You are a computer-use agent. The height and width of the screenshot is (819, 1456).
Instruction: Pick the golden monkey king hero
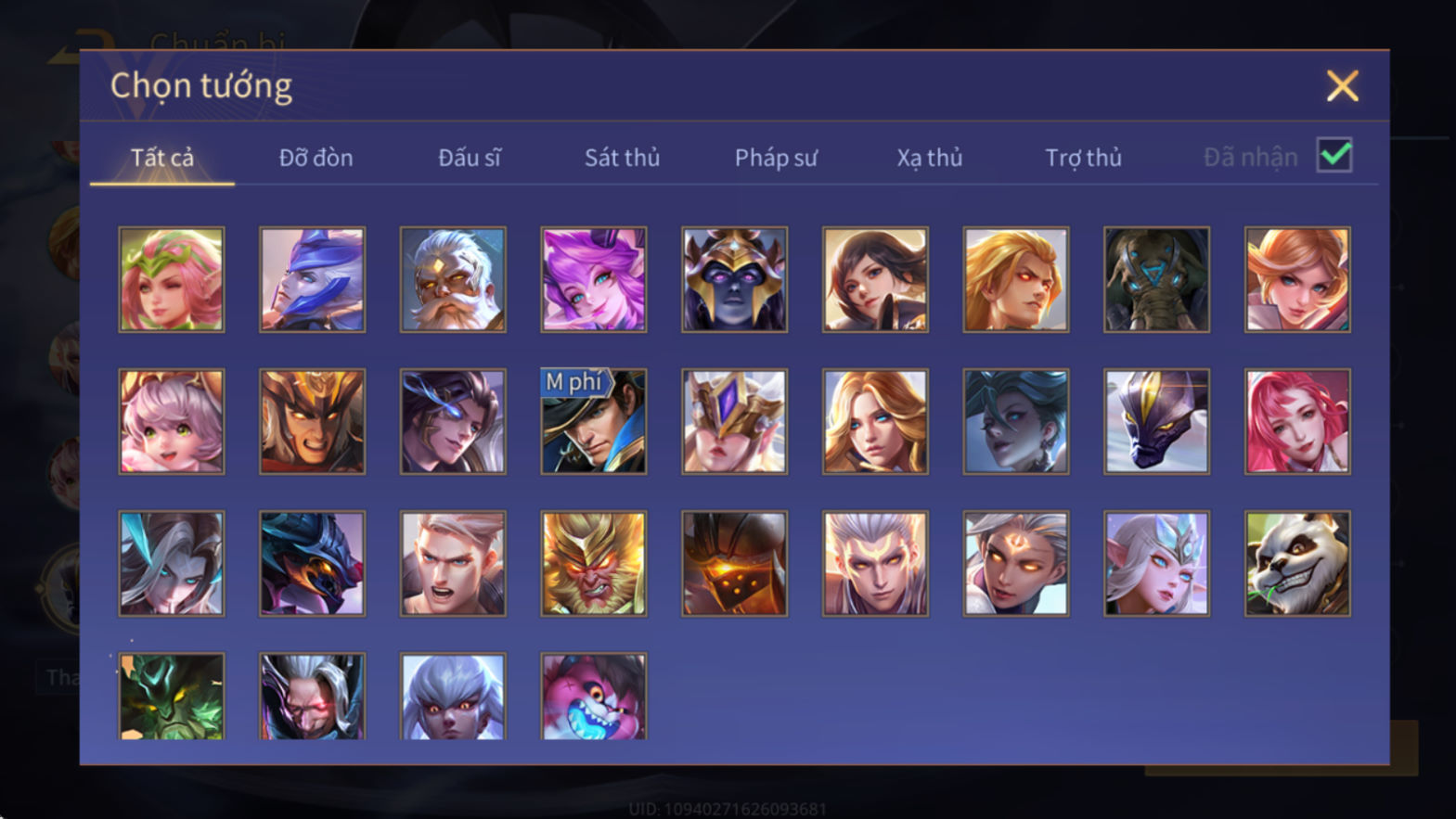pyautogui.click(x=593, y=563)
